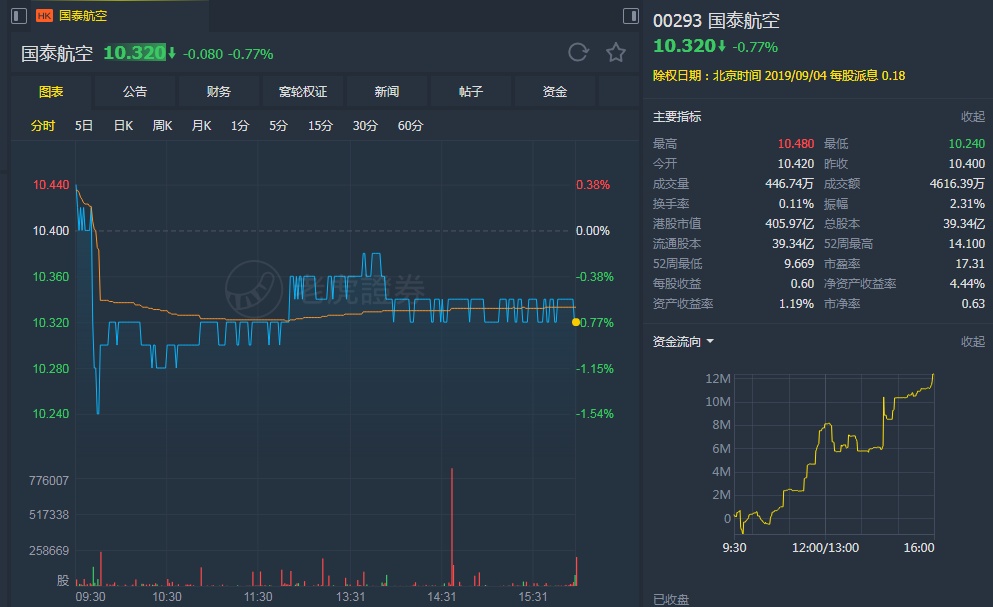Screen dimensions: 993x607
Task: Select the 分时 intraday chart period
Action: (43, 126)
